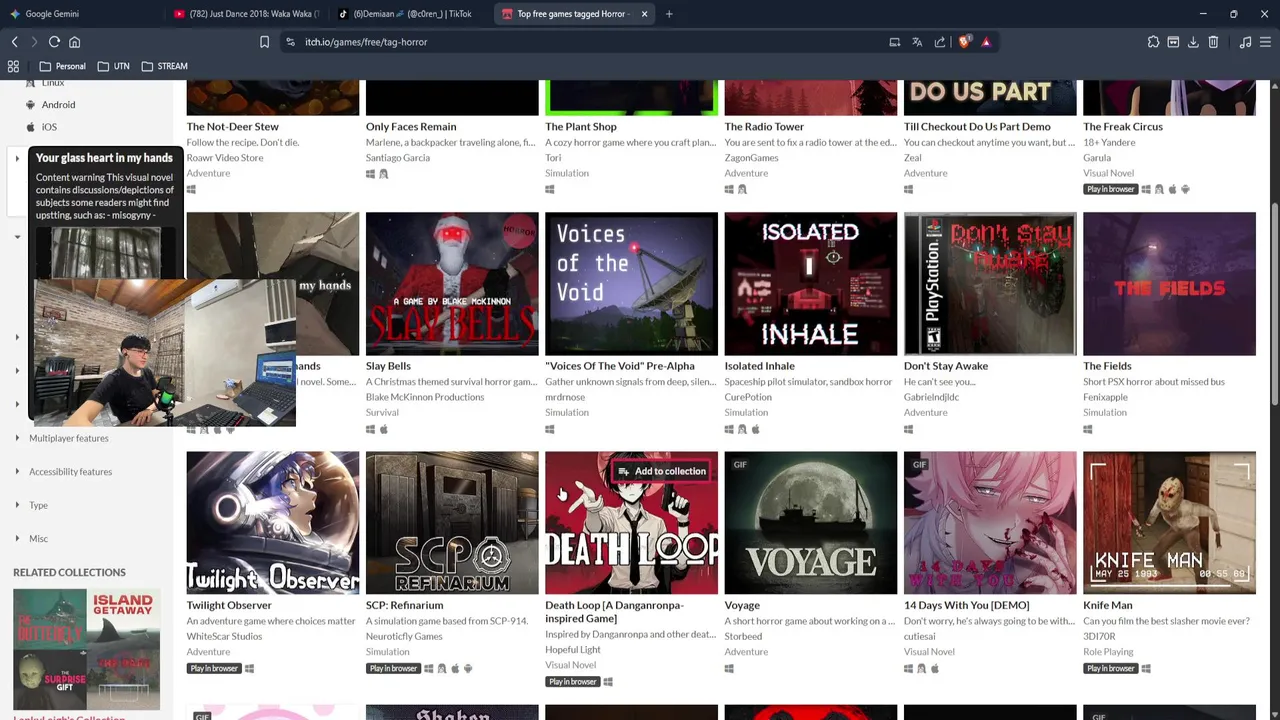Click Windows icon under The Fields
This screenshot has width=1280, height=720.
(x=1088, y=429)
